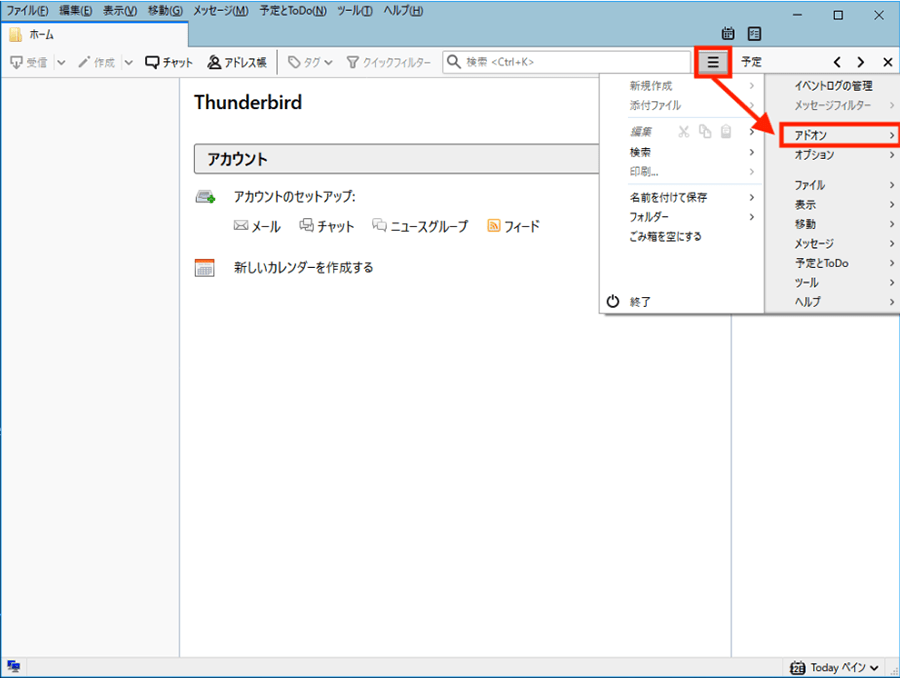Open the hamburger application menu button
The width and height of the screenshot is (900, 678).
pos(712,62)
